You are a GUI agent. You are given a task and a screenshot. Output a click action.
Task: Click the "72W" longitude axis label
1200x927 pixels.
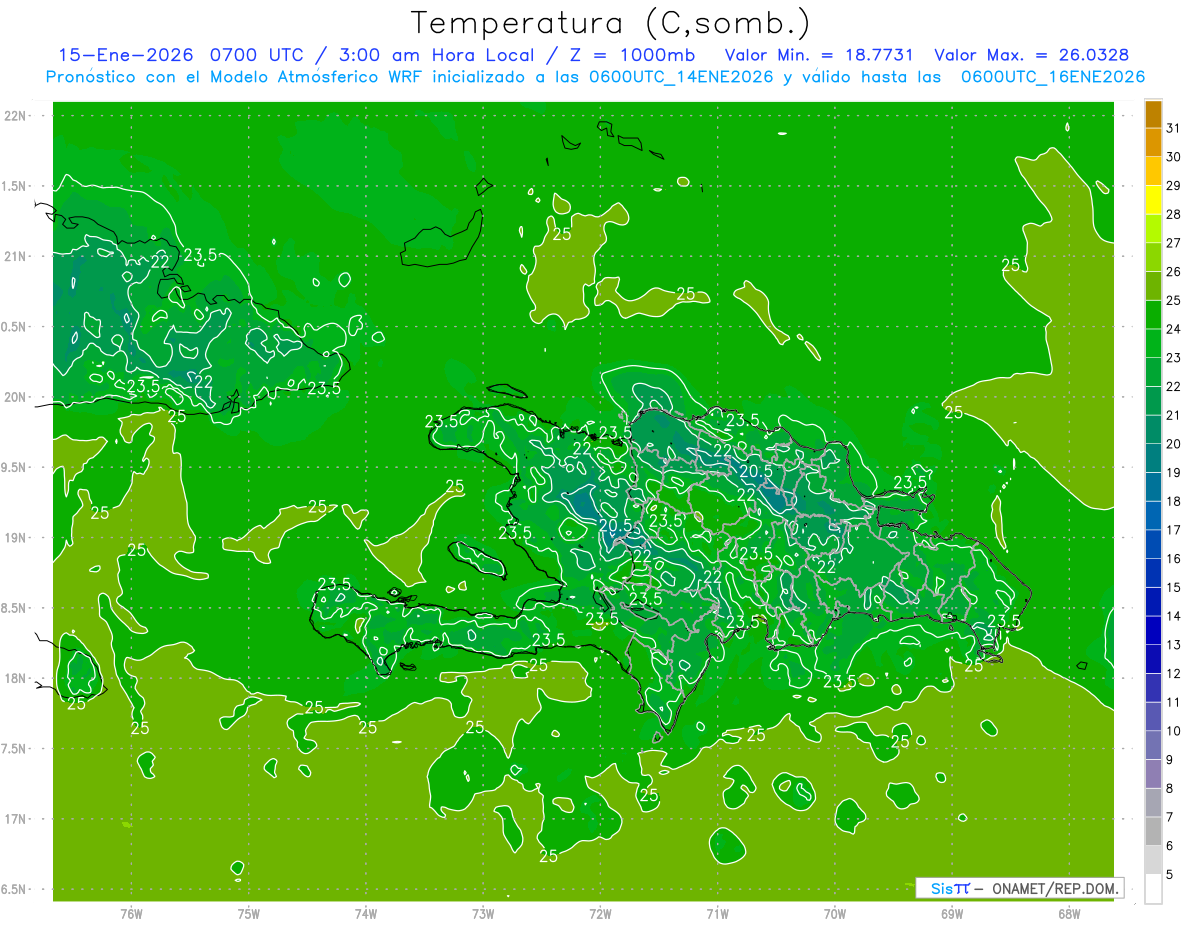click(601, 913)
